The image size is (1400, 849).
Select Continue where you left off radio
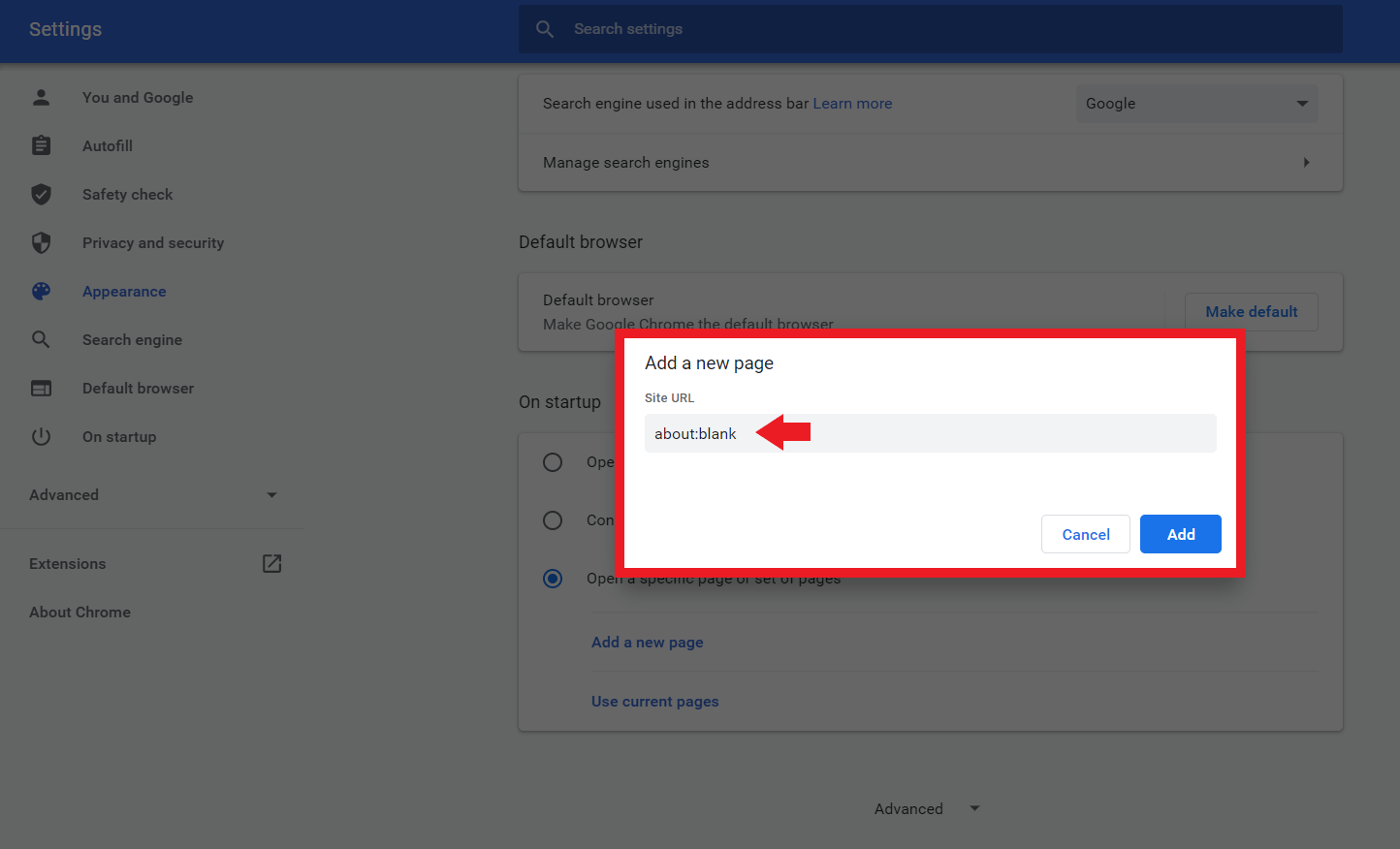[553, 519]
